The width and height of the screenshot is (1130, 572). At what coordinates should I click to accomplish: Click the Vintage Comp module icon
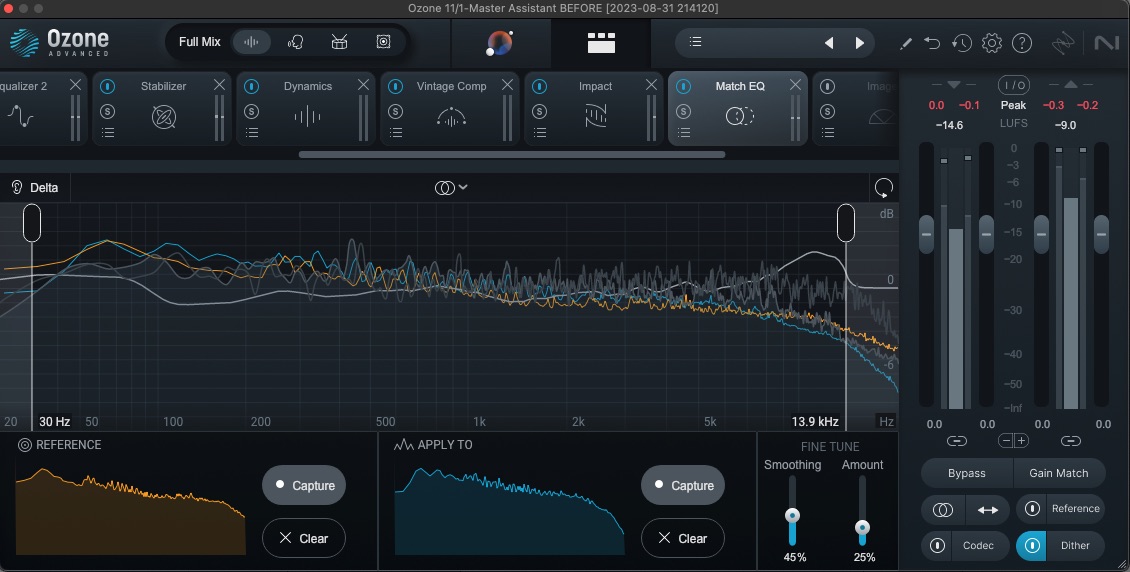coord(452,117)
